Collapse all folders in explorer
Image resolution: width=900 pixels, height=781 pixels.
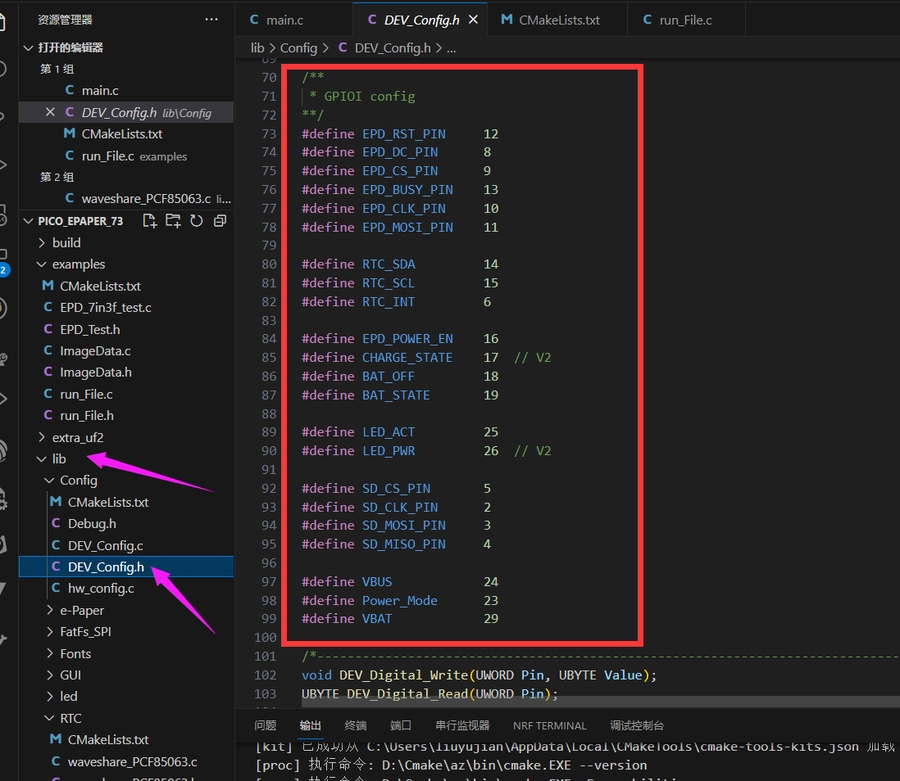pyautogui.click(x=220, y=221)
